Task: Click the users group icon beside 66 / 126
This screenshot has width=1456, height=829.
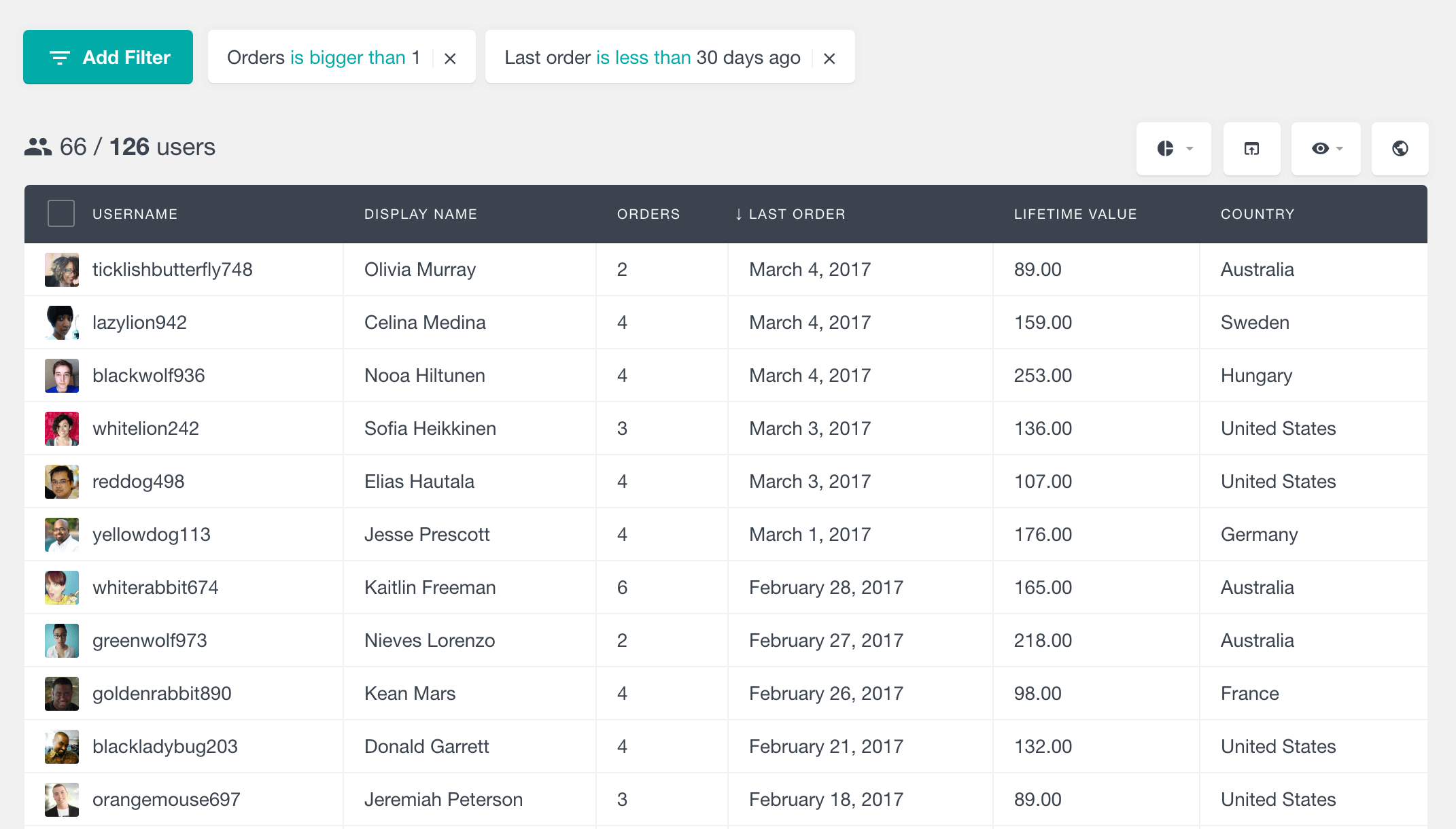Action: click(x=38, y=147)
